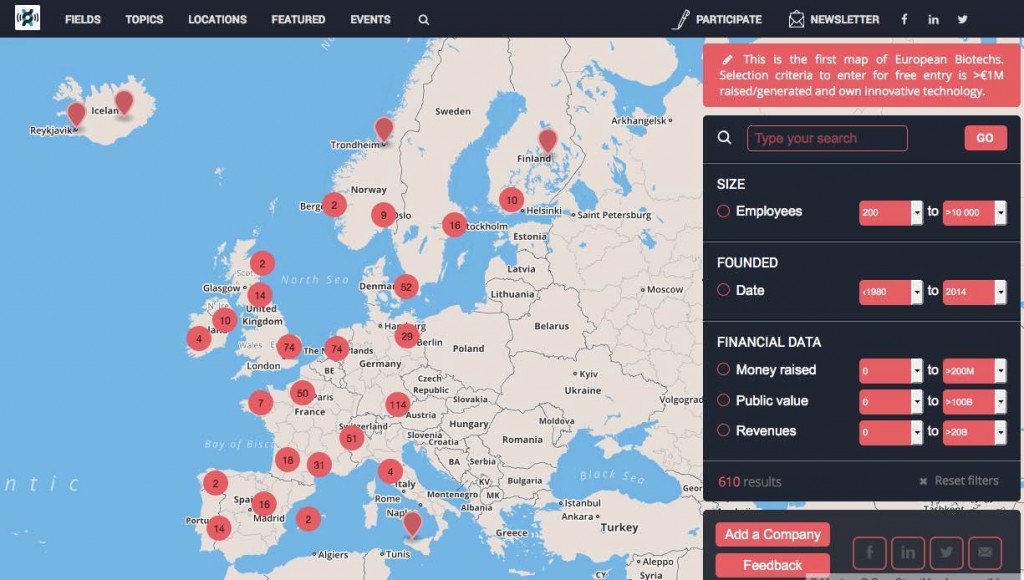Share via the LinkedIn button in the bottom panel
This screenshot has height=580, width=1024.
pos(908,553)
